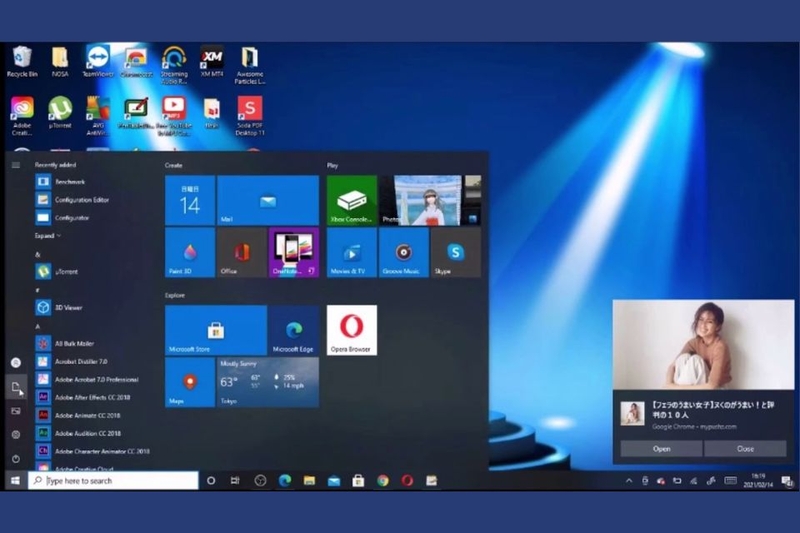The image size is (800, 533).
Task: Open Configuration Editor in Start list
Action: click(92, 199)
